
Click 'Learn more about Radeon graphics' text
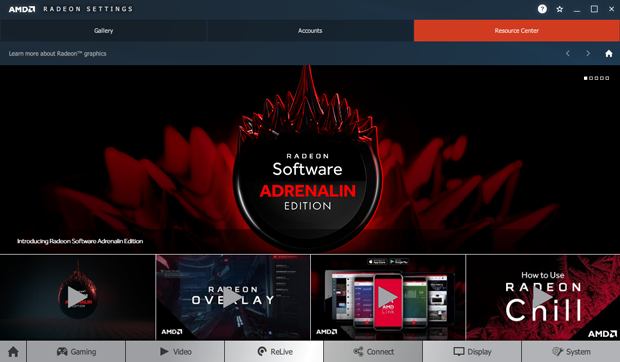point(58,53)
